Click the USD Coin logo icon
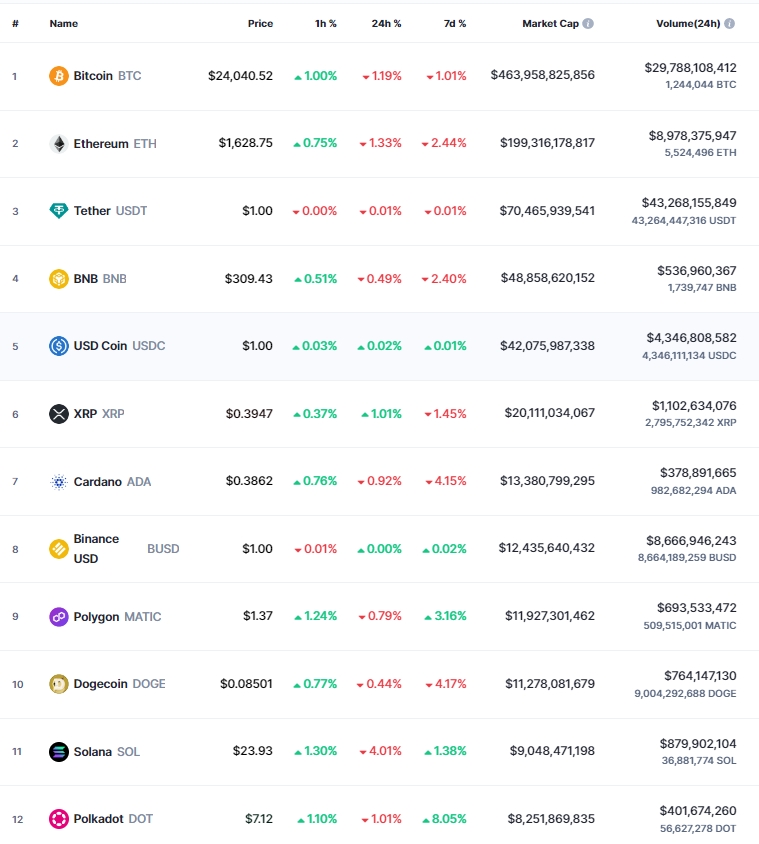Viewport: 759px width, 844px height. (59, 346)
